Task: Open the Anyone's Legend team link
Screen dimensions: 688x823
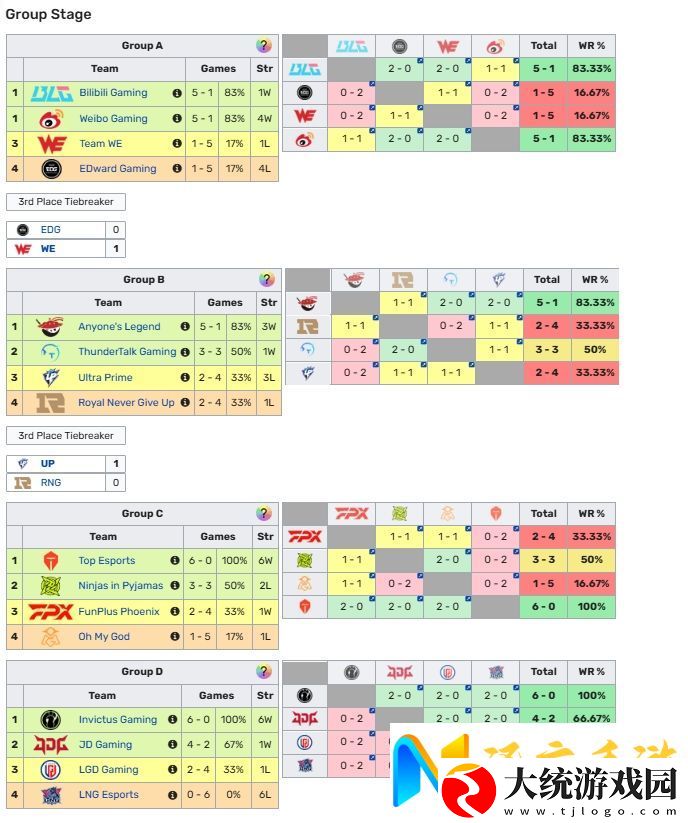Action: [x=119, y=326]
